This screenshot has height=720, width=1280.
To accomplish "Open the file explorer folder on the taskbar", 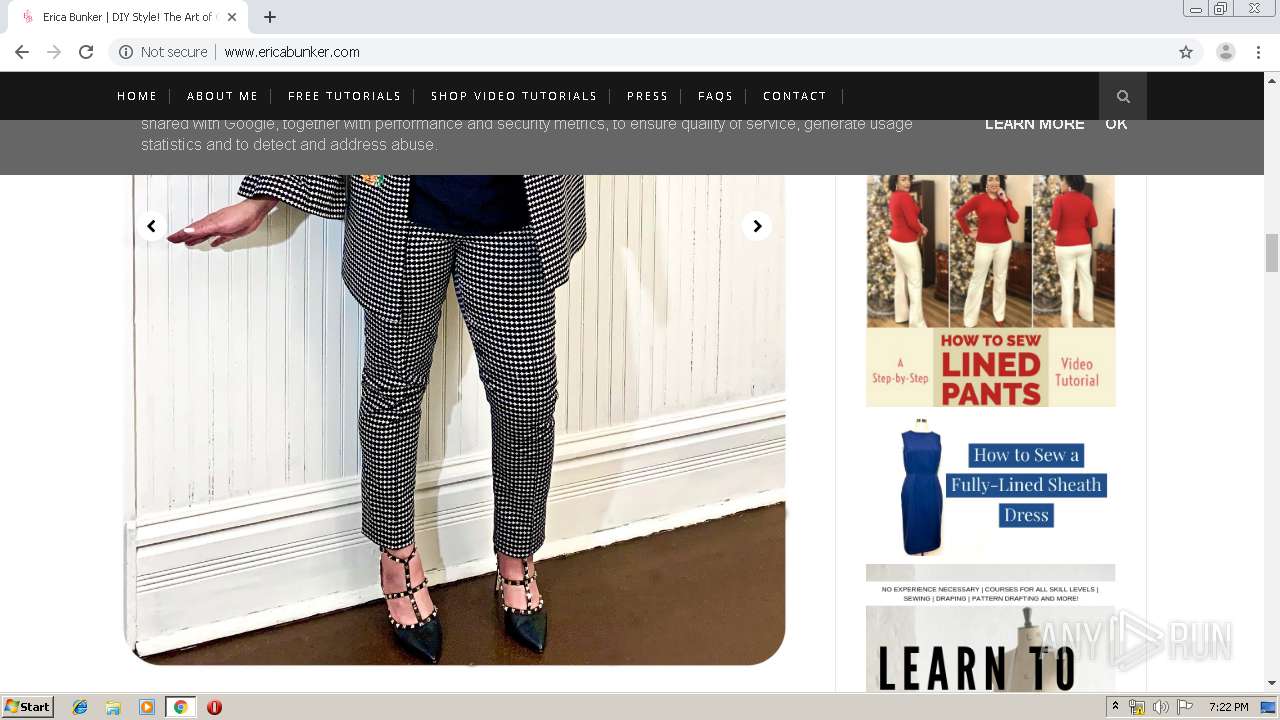I will tap(113, 707).
